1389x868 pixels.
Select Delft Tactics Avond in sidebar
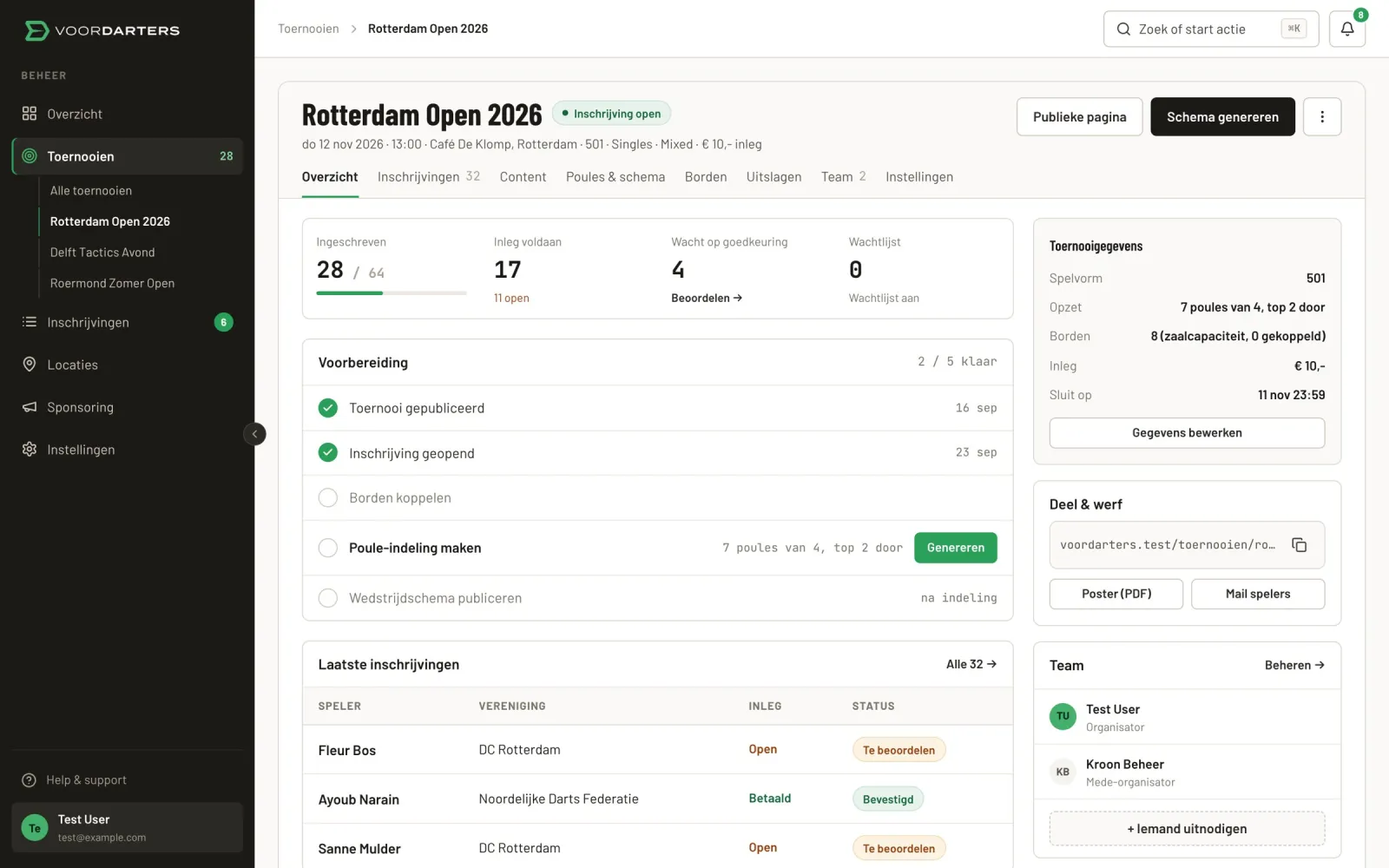click(x=102, y=253)
